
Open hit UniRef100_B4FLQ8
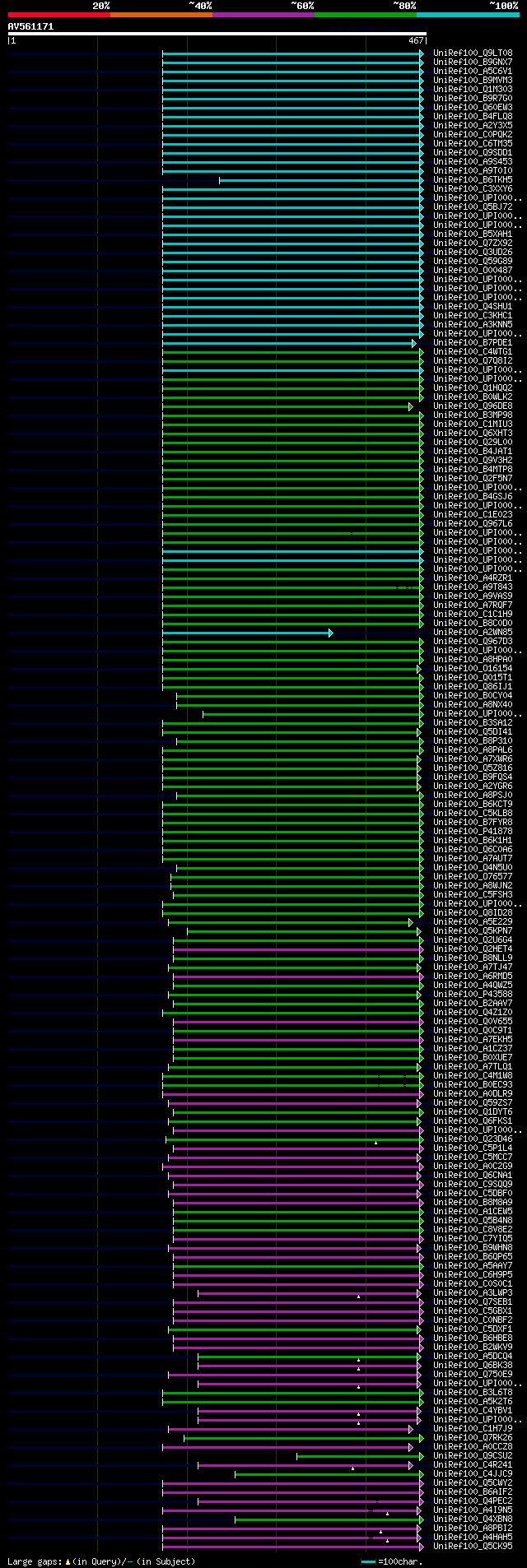click(x=473, y=116)
